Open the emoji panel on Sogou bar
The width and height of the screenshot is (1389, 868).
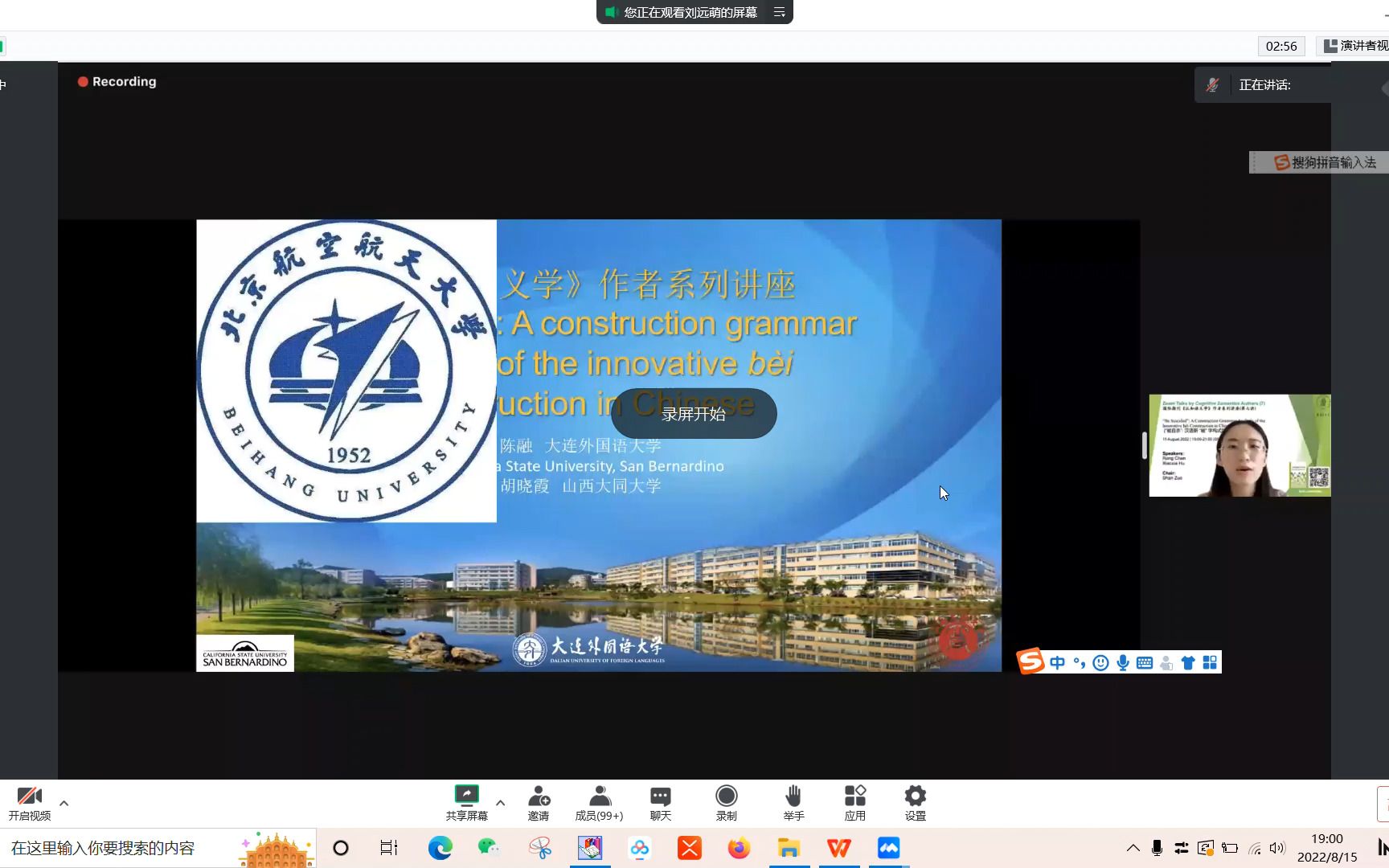pos(1101,662)
